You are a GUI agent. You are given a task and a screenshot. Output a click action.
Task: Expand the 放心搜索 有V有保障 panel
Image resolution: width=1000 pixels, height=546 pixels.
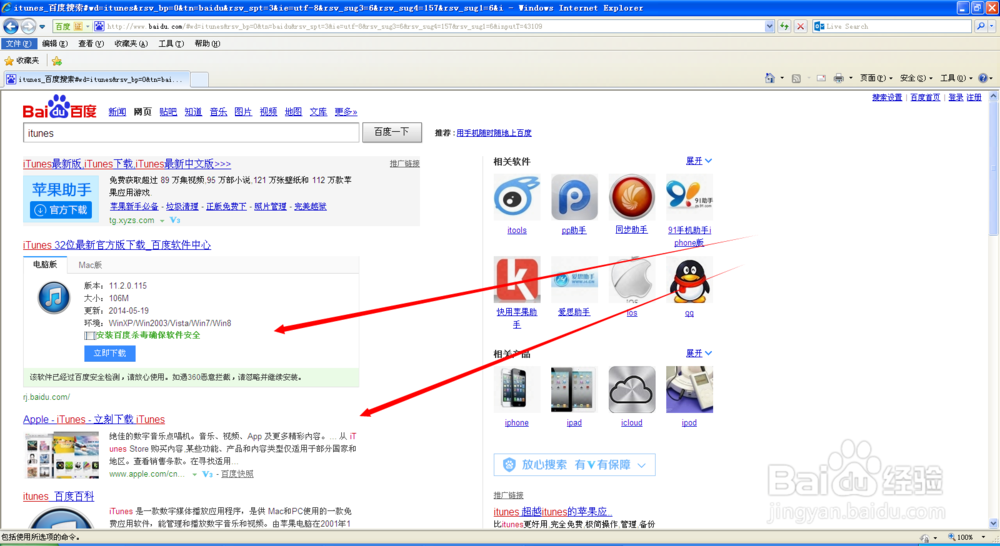[x=574, y=464]
